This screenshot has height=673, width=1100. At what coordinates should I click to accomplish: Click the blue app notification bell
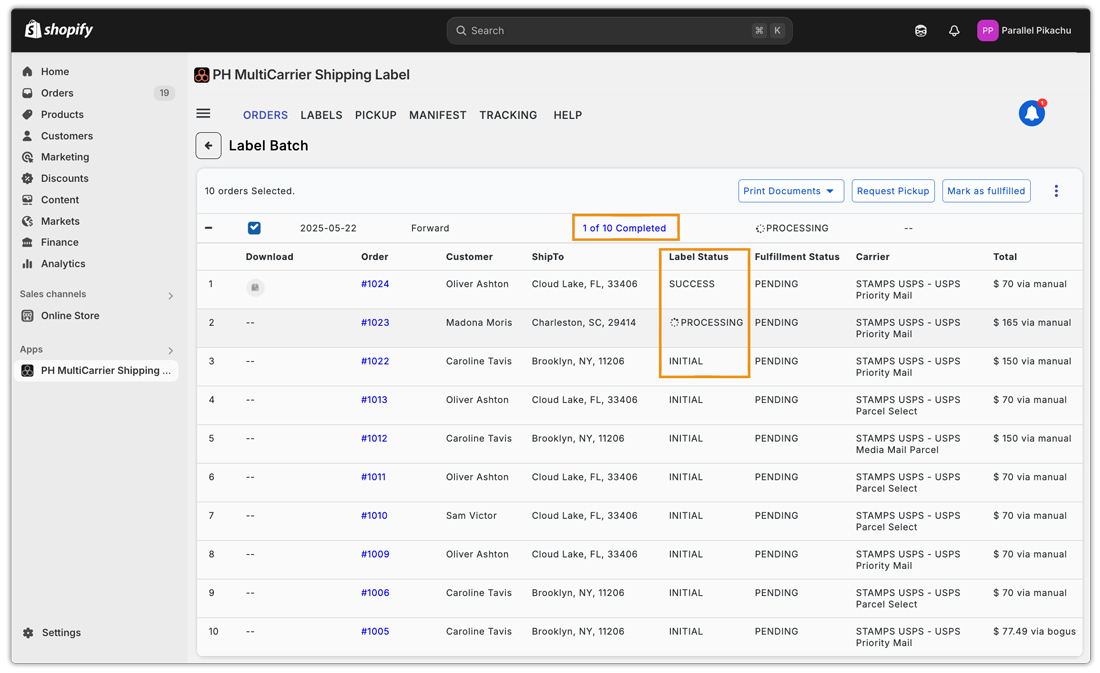point(1031,113)
